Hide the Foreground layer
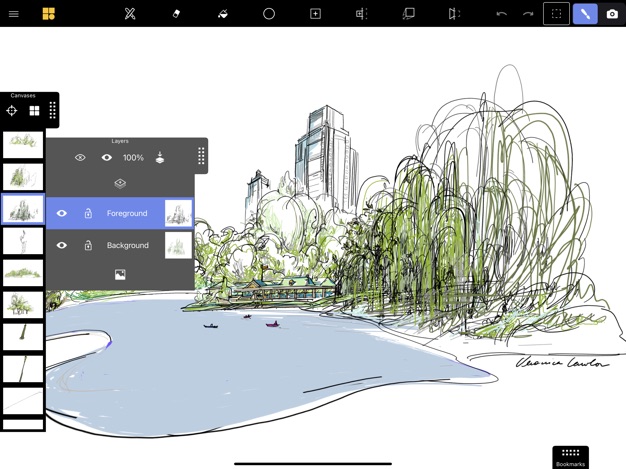 (62, 213)
